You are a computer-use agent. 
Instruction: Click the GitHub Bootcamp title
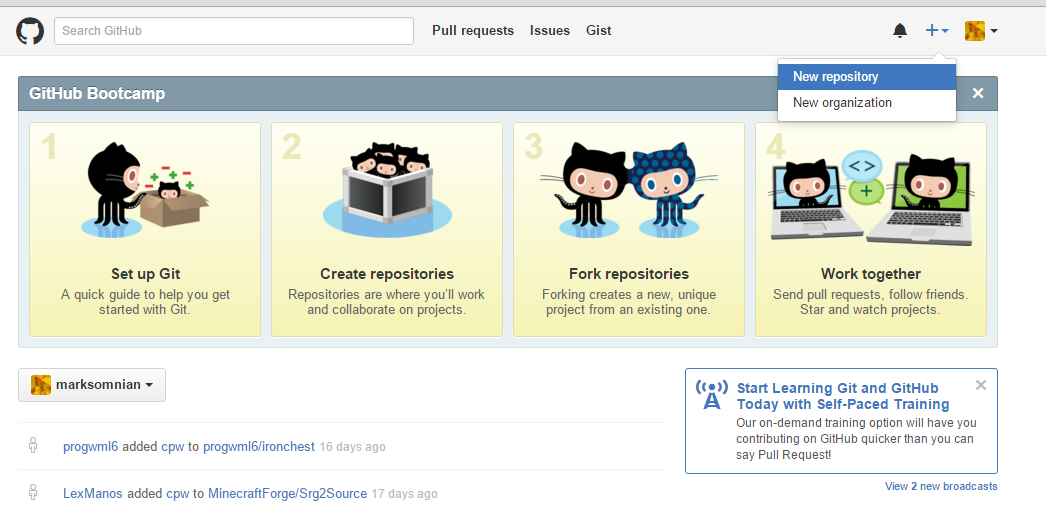coord(97,93)
